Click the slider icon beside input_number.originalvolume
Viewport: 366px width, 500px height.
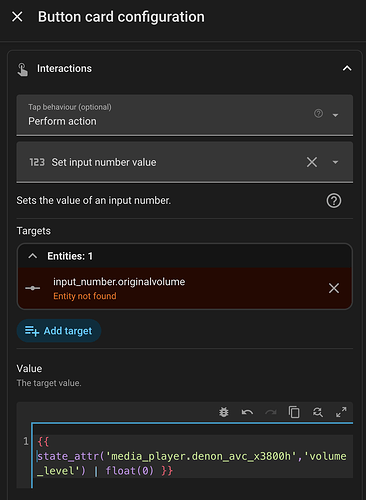click(33, 288)
